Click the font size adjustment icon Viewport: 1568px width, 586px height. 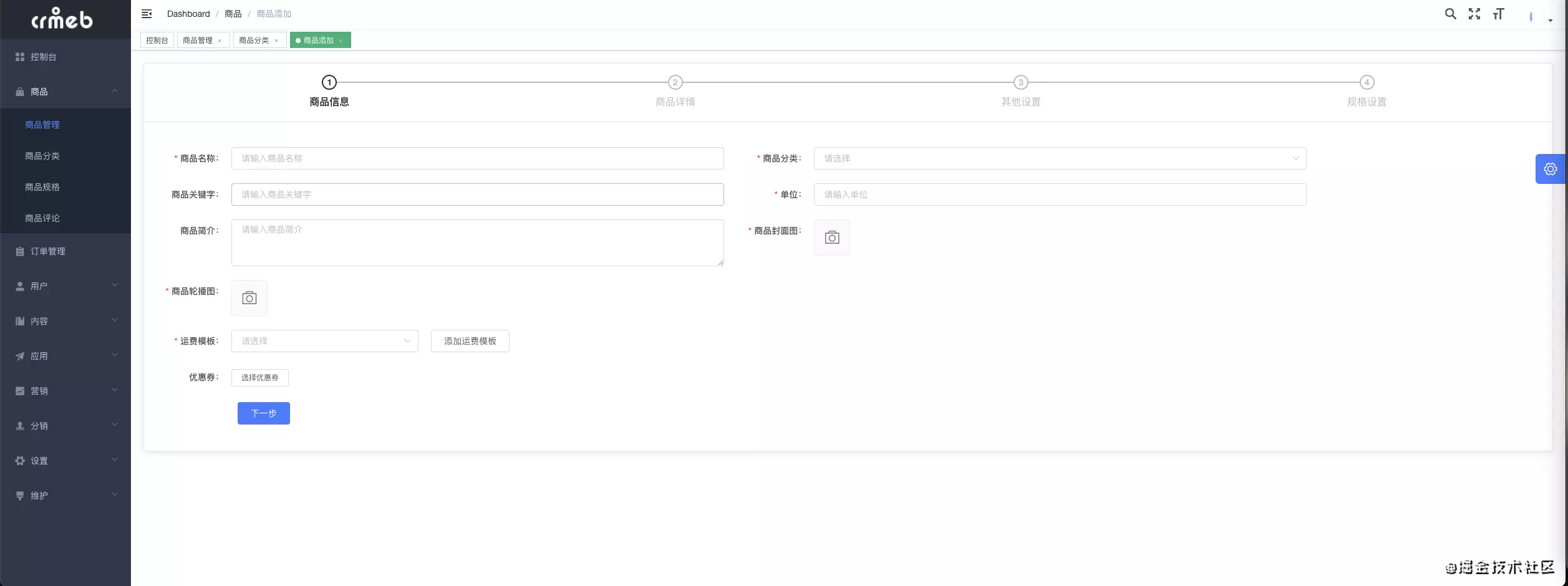point(1498,13)
